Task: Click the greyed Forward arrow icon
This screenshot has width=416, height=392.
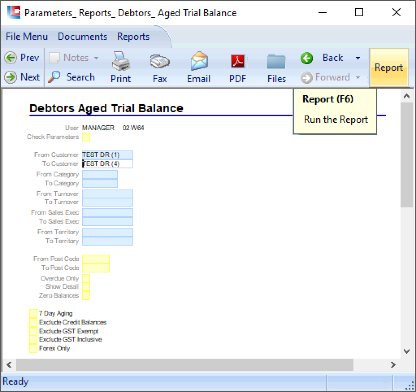Action: tap(307, 78)
